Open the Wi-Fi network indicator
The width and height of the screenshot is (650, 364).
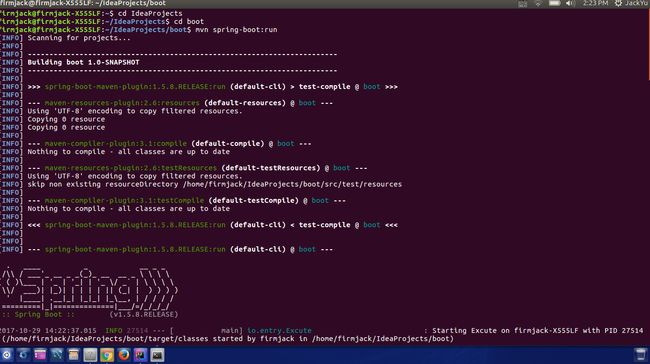tap(538, 4)
